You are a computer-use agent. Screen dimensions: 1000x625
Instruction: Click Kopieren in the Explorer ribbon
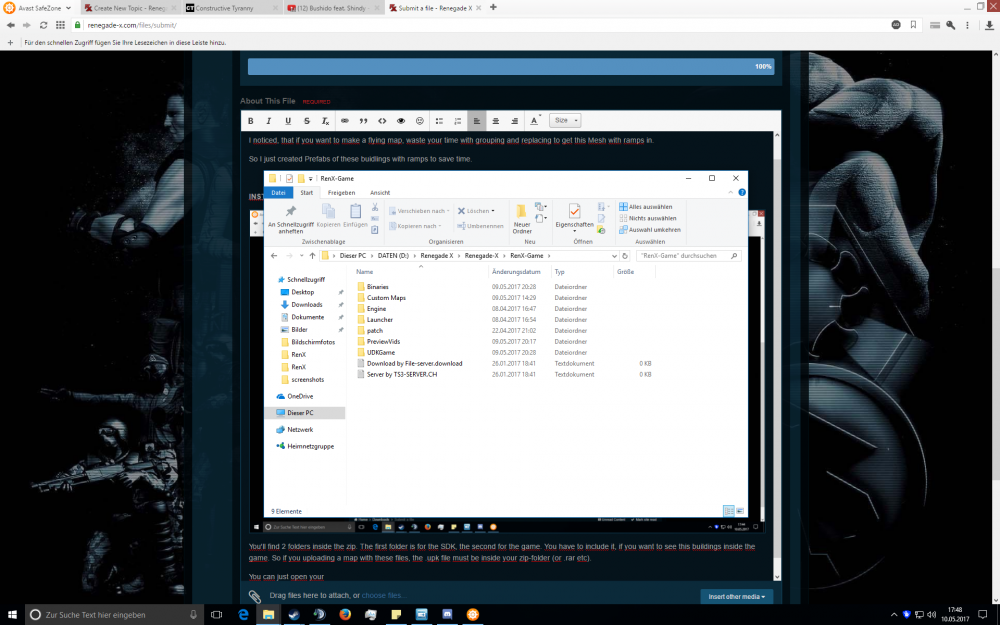click(x=328, y=216)
